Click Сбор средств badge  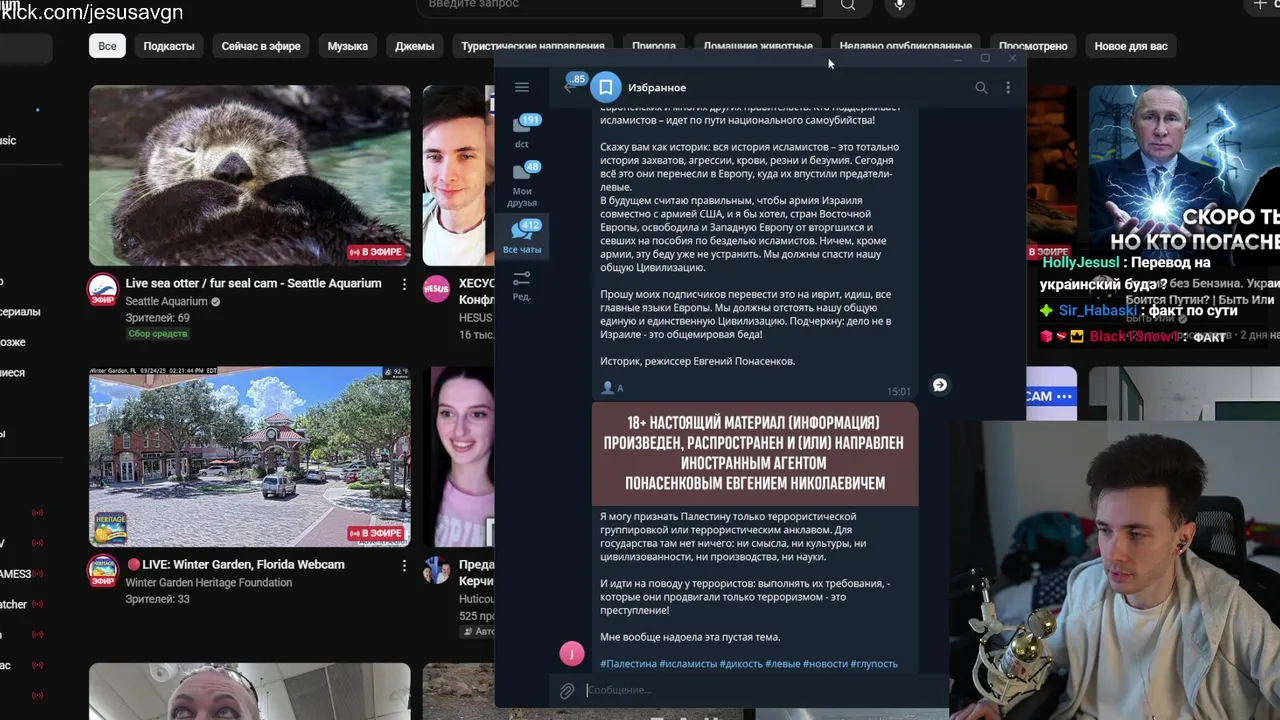[x=158, y=334]
